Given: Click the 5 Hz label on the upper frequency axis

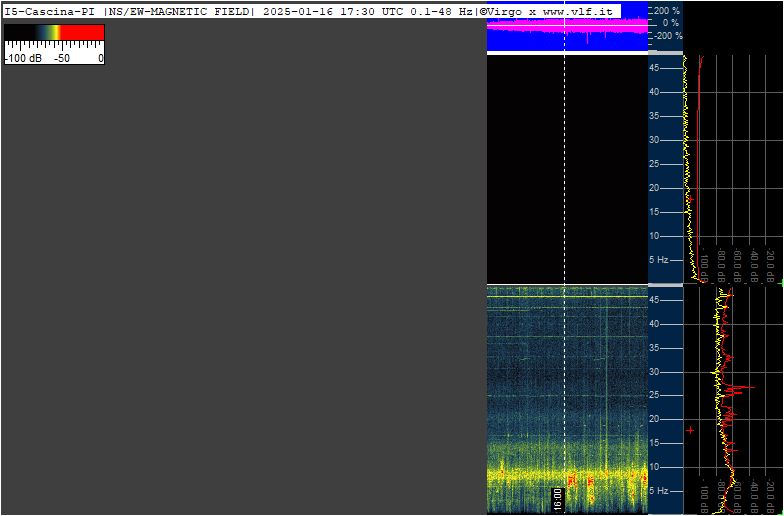Looking at the screenshot, I should pyautogui.click(x=659, y=260).
